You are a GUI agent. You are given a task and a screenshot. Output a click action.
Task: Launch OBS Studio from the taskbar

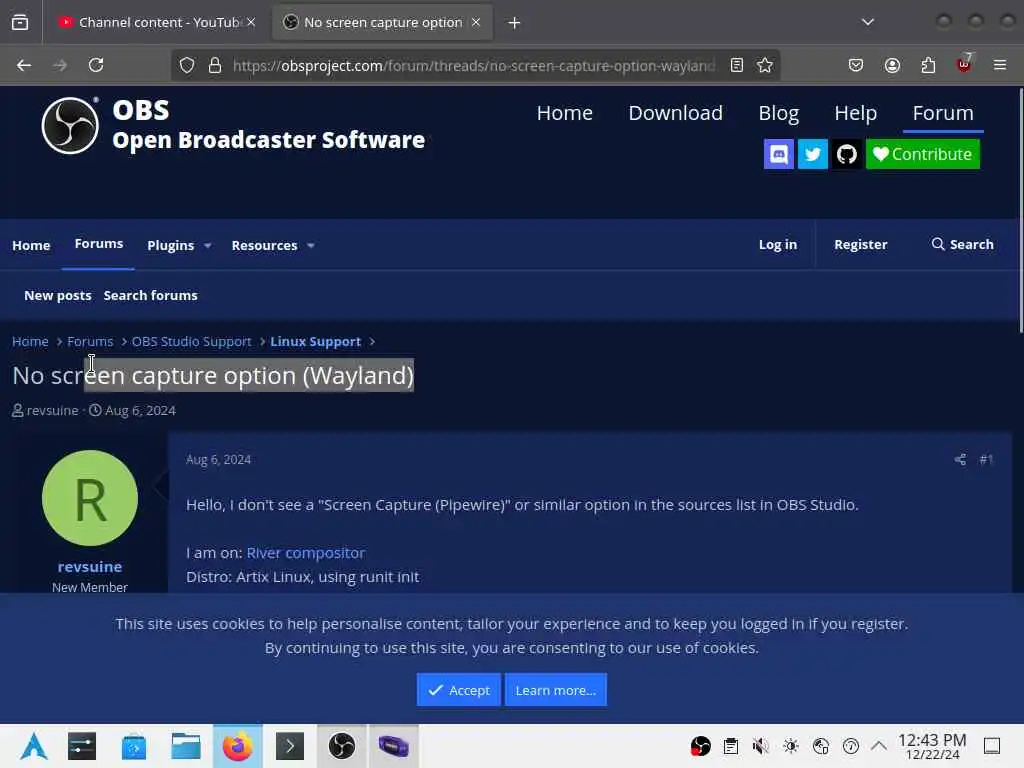click(342, 746)
